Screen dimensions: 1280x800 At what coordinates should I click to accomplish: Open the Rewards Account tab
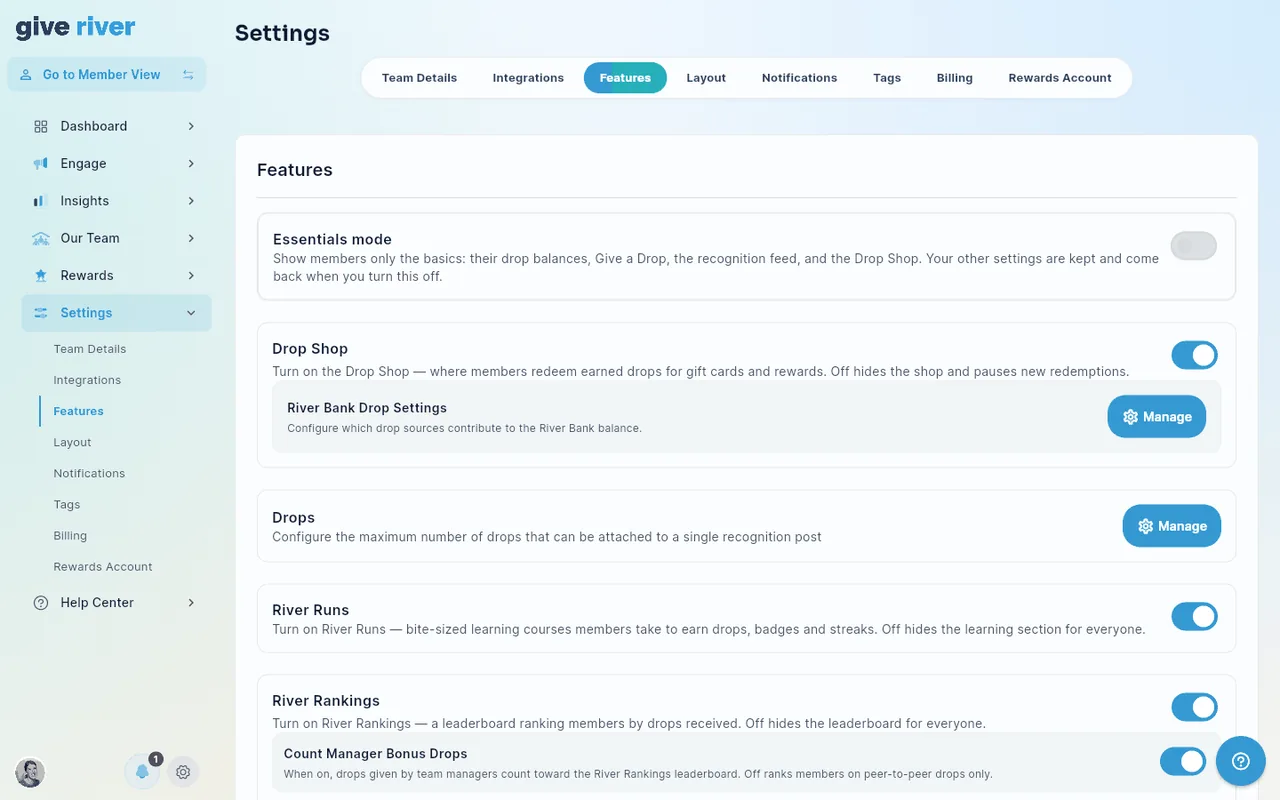click(1060, 78)
